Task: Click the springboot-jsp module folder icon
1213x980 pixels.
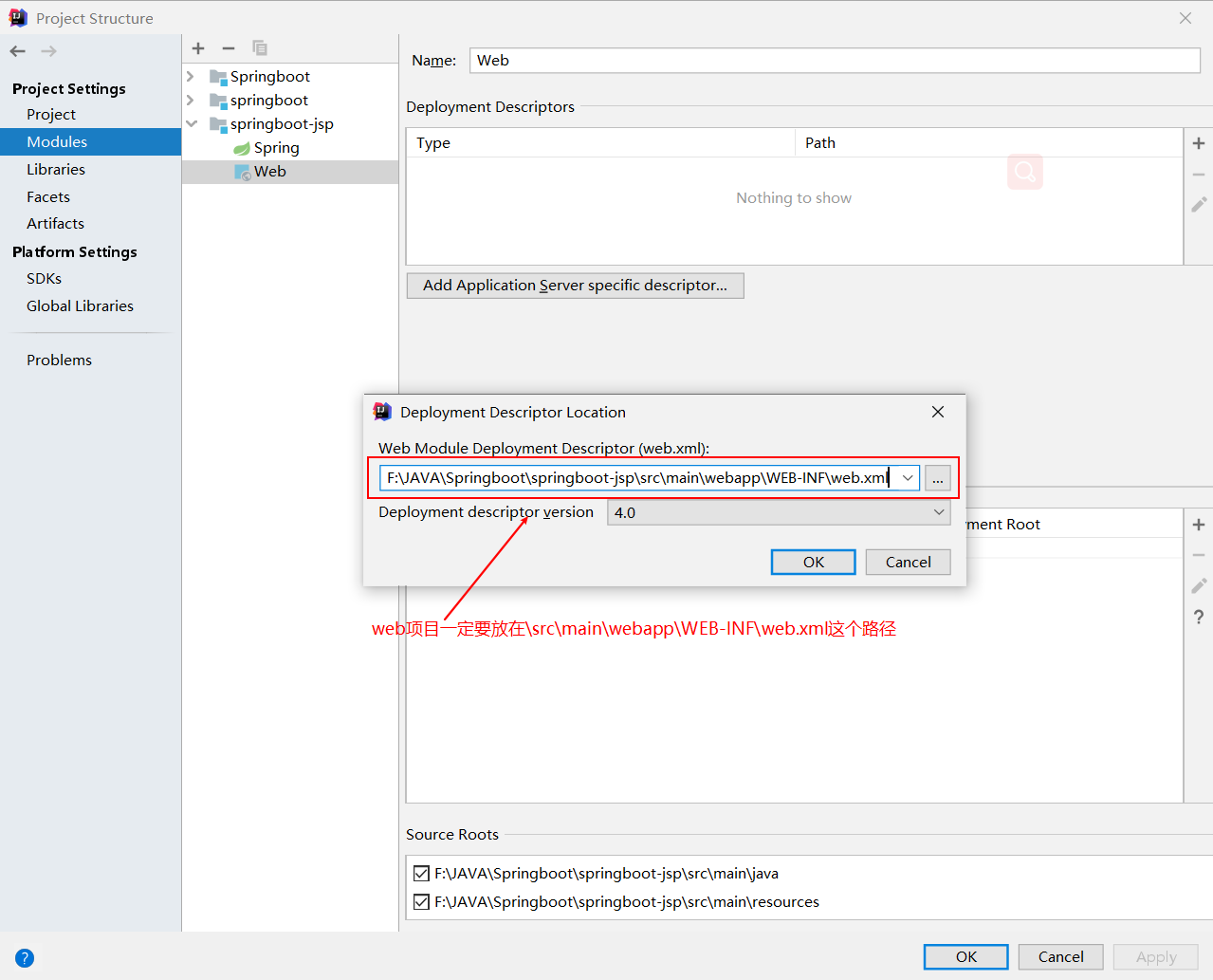Action: pyautogui.click(x=218, y=124)
